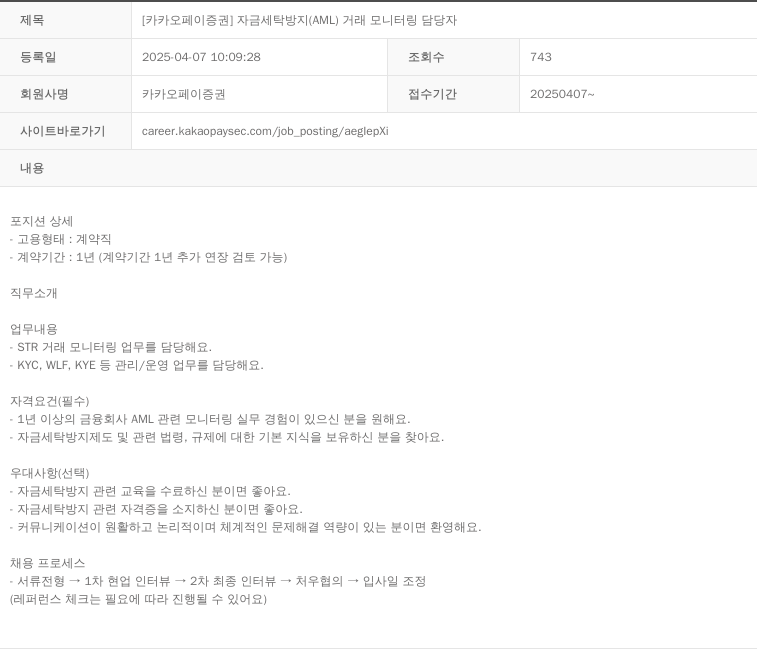Click the '직무소개' heading
The height and width of the screenshot is (649, 757).
(34, 293)
